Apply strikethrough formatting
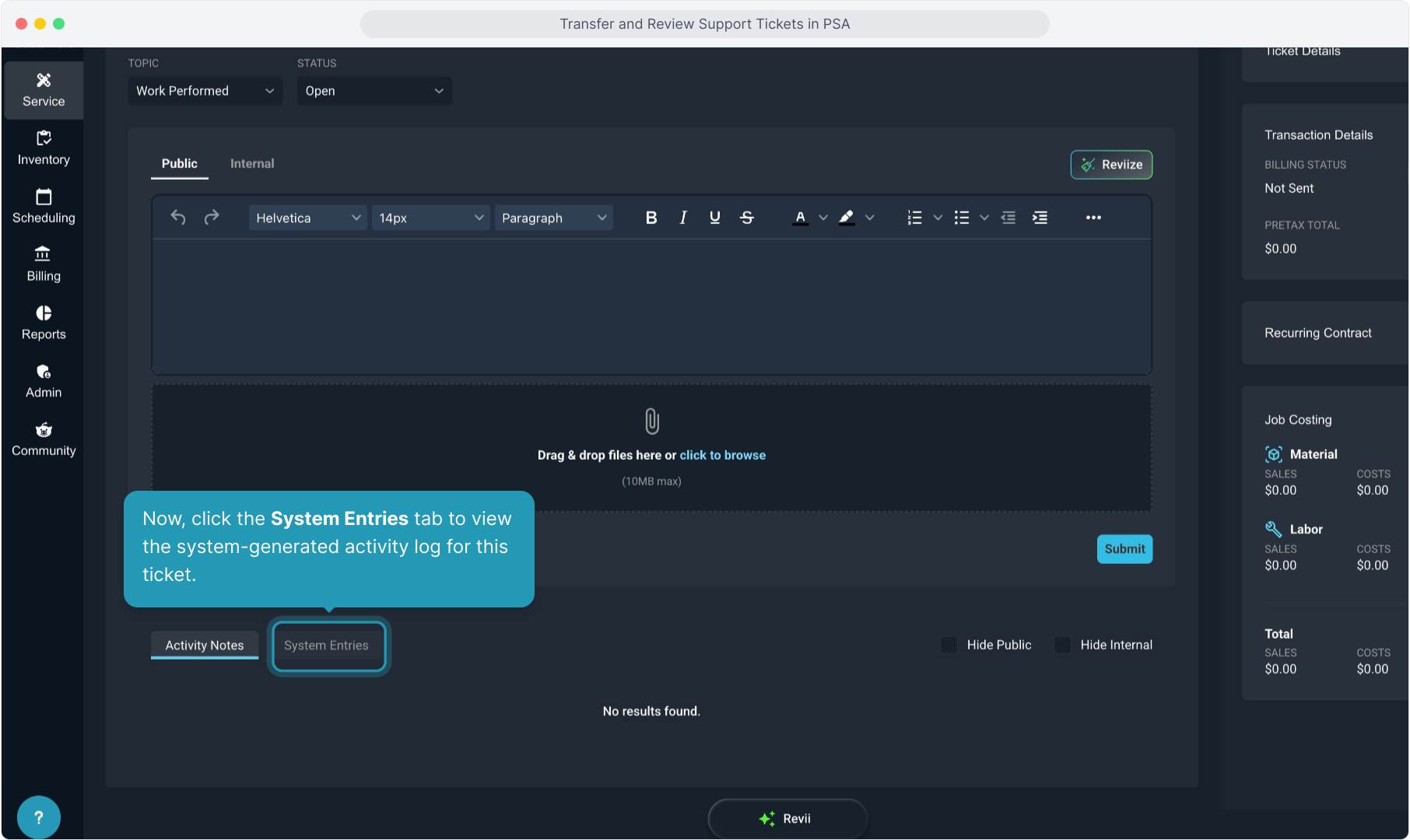The width and height of the screenshot is (1410, 840). pyautogui.click(x=747, y=218)
